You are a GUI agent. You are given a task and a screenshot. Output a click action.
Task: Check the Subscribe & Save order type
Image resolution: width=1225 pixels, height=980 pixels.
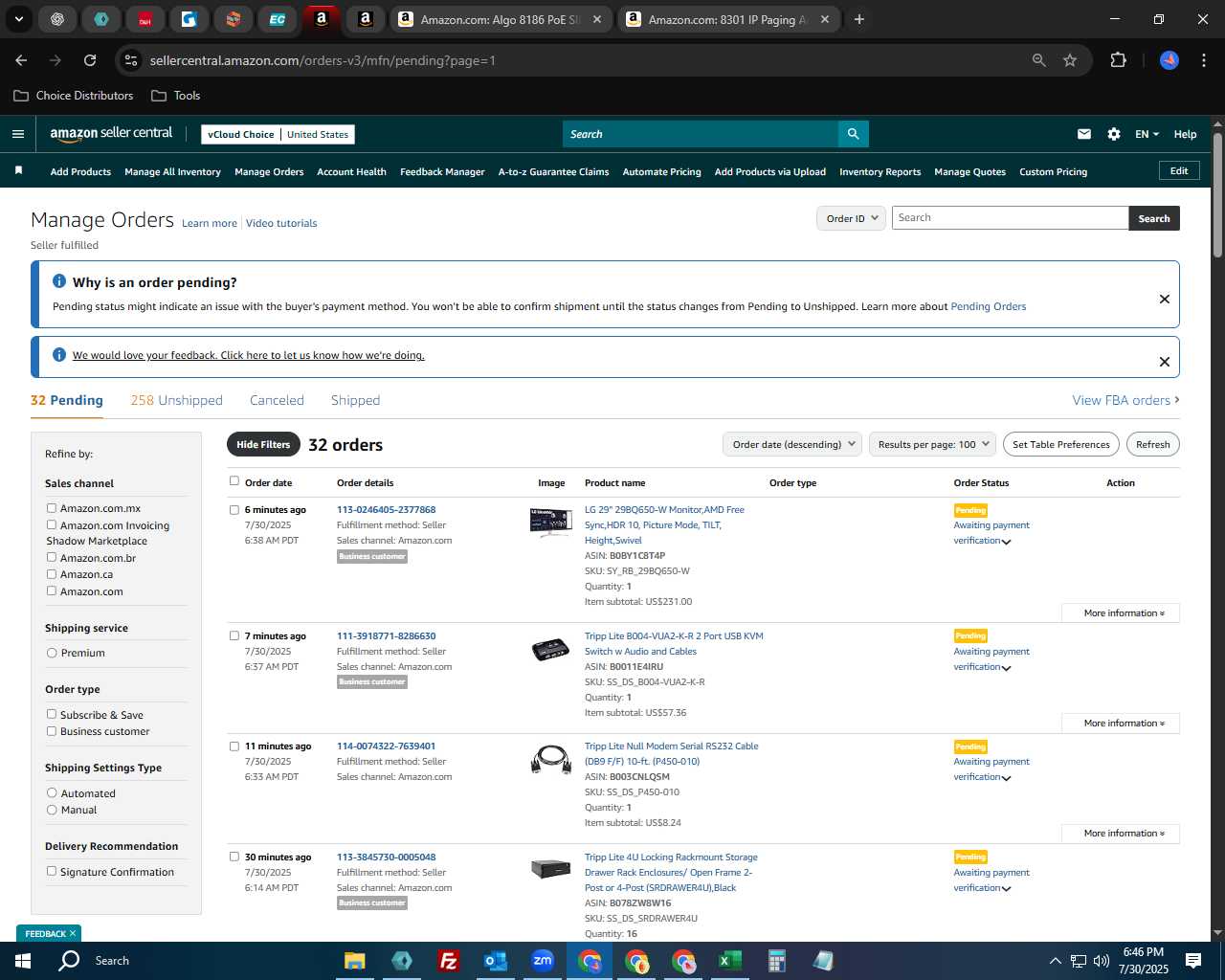52,714
